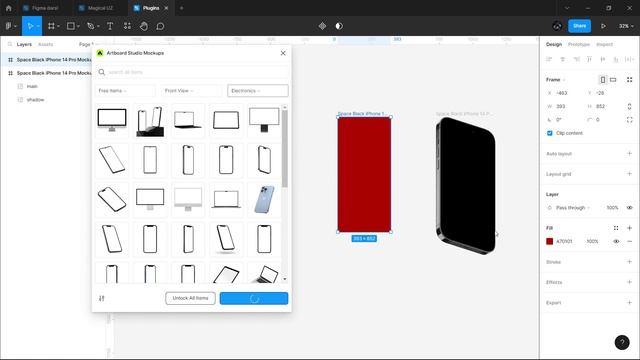Image resolution: width=640 pixels, height=360 pixels.
Task: Click the Fill styles four-dots icon
Action: pos(616,228)
